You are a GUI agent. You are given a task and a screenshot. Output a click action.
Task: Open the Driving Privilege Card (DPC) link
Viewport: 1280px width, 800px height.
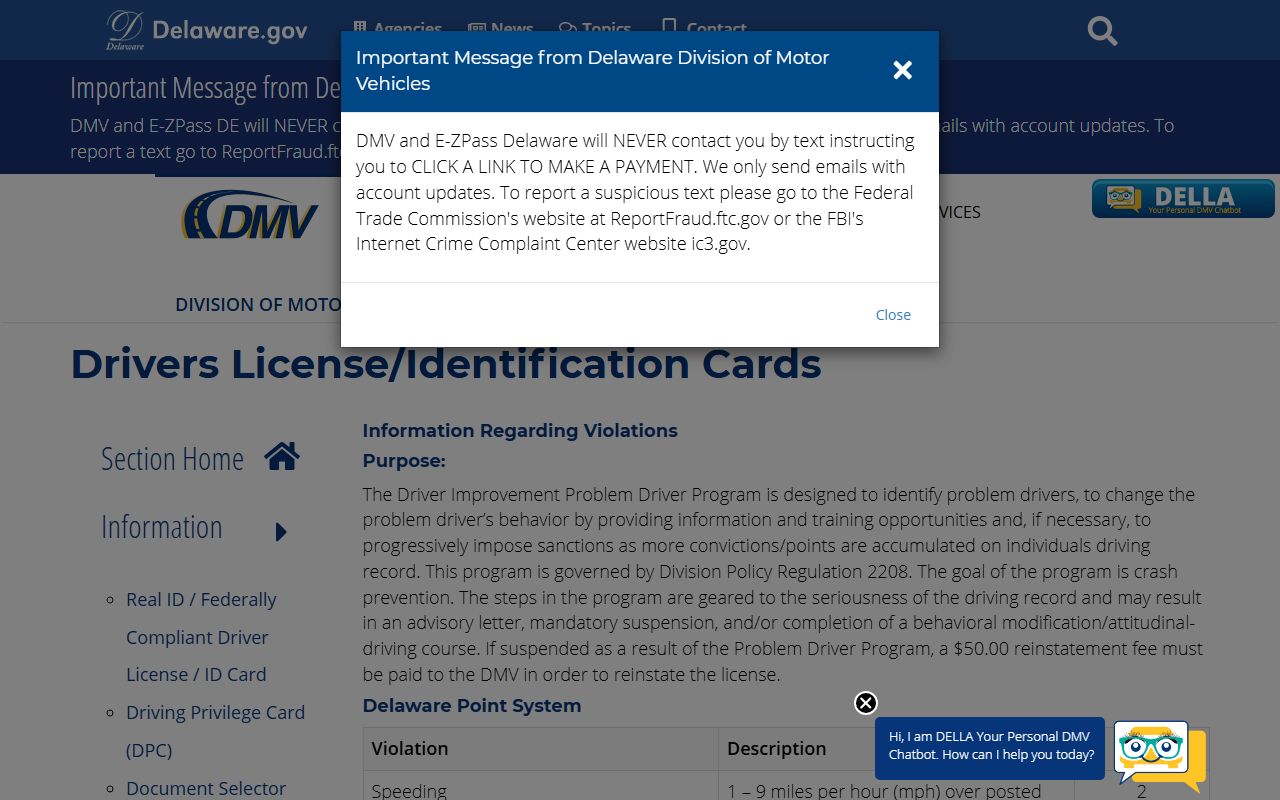[x=215, y=731]
